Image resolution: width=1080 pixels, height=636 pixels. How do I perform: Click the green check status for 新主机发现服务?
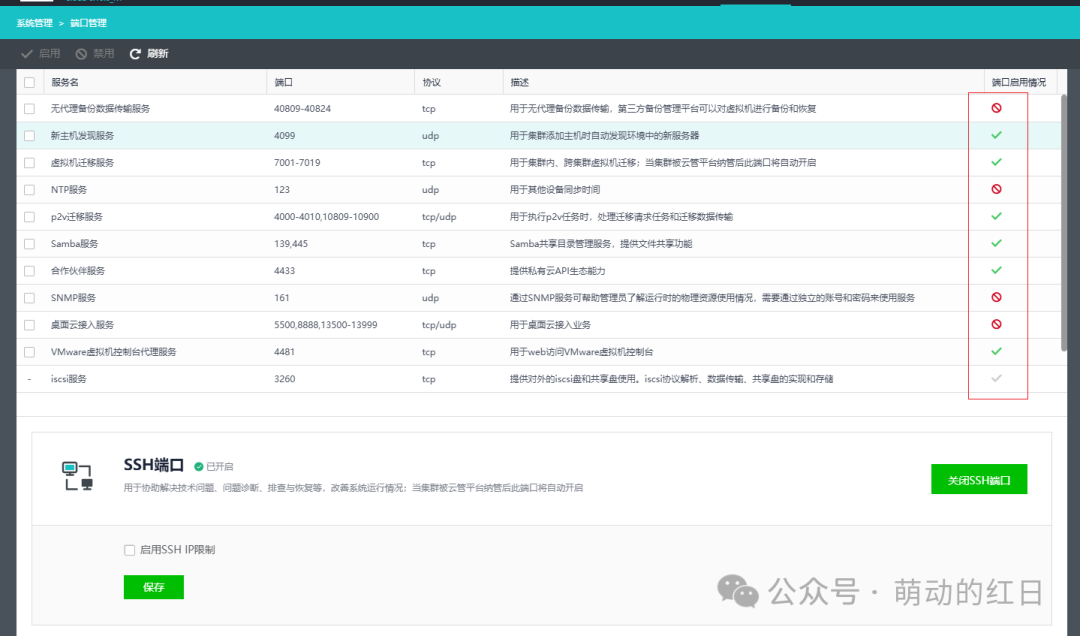click(996, 135)
